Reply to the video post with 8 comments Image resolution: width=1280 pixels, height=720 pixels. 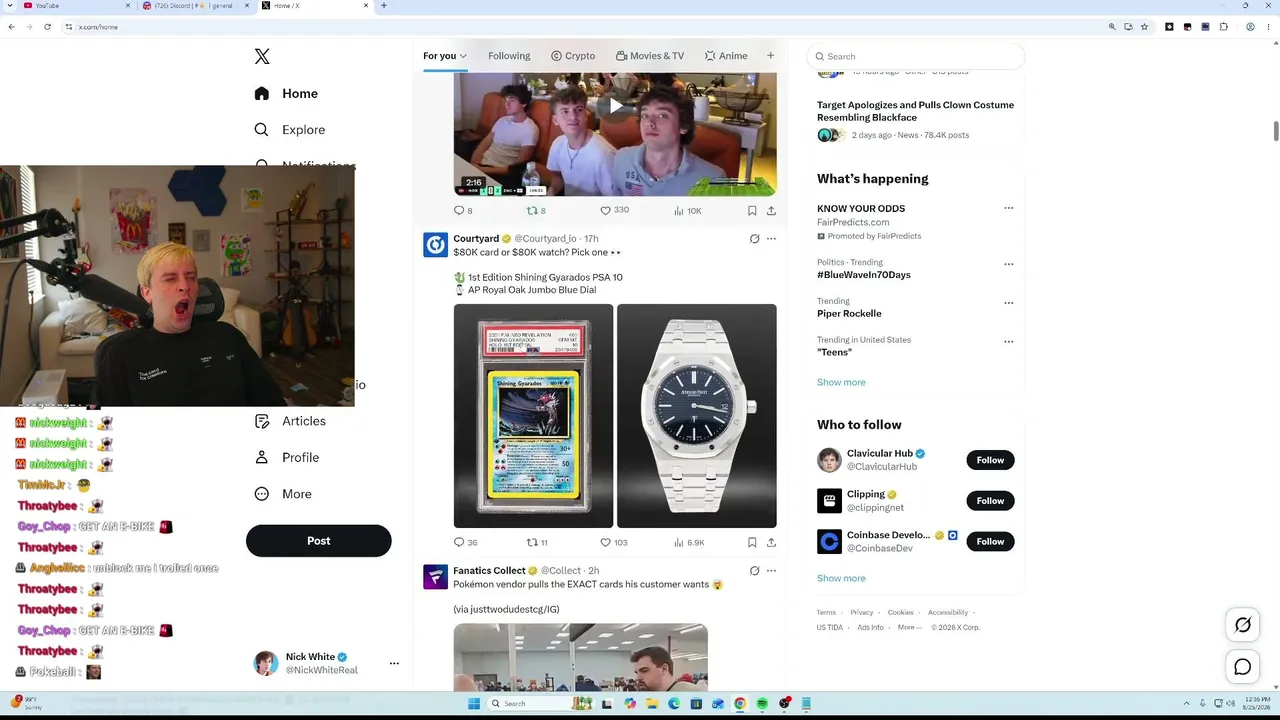pos(463,211)
